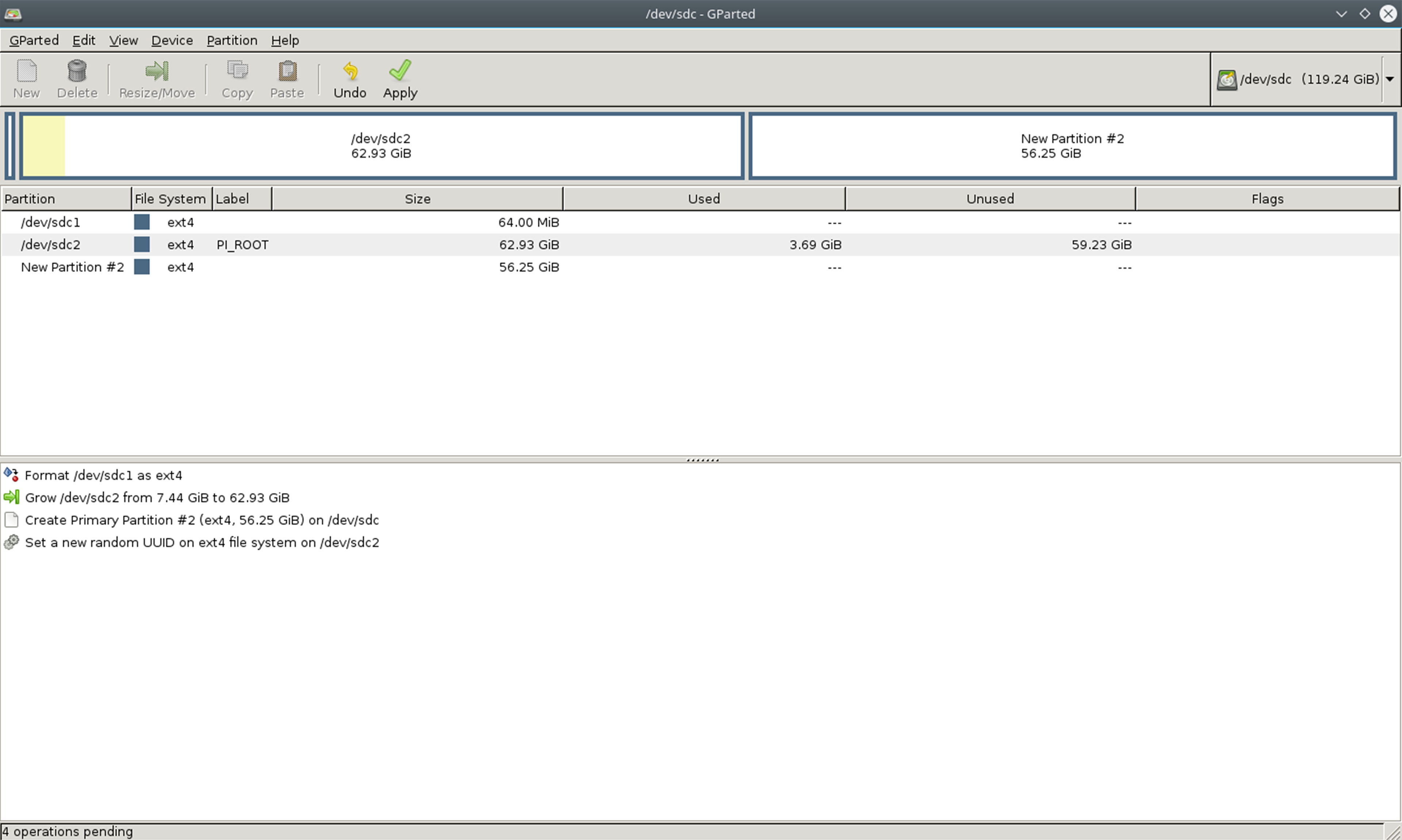
Task: Click the yellow used-space area of /dev/sdc2
Action: coord(43,146)
